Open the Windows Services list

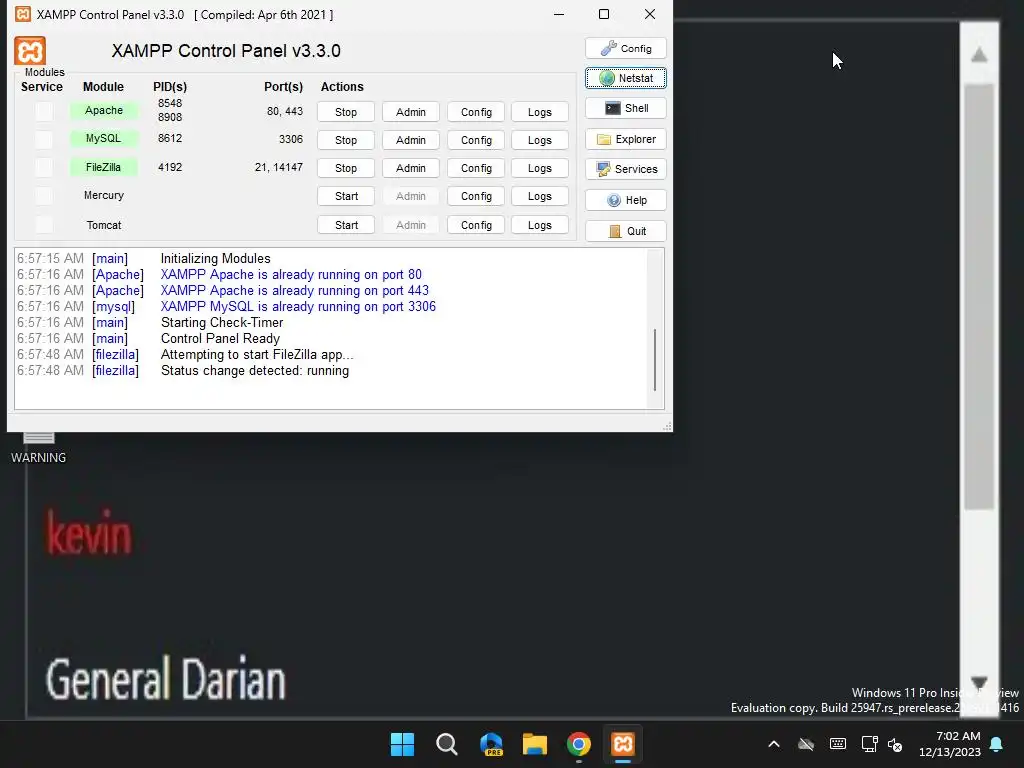pyautogui.click(x=626, y=169)
